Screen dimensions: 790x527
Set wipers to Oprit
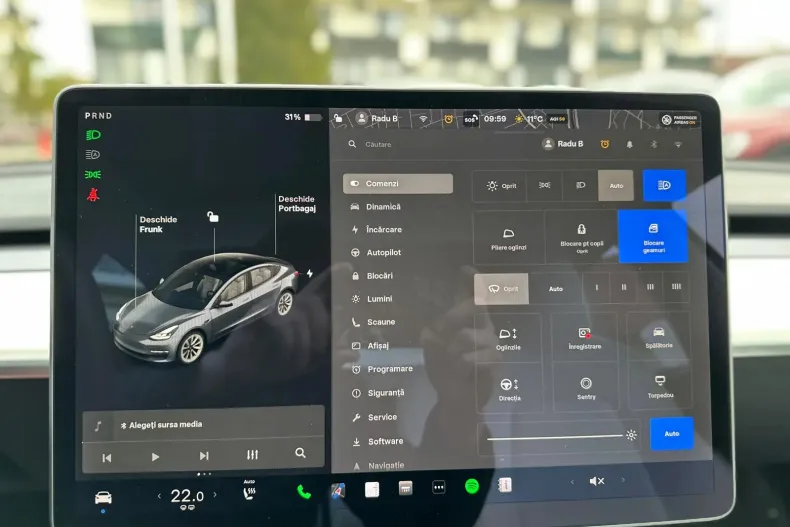click(502, 289)
